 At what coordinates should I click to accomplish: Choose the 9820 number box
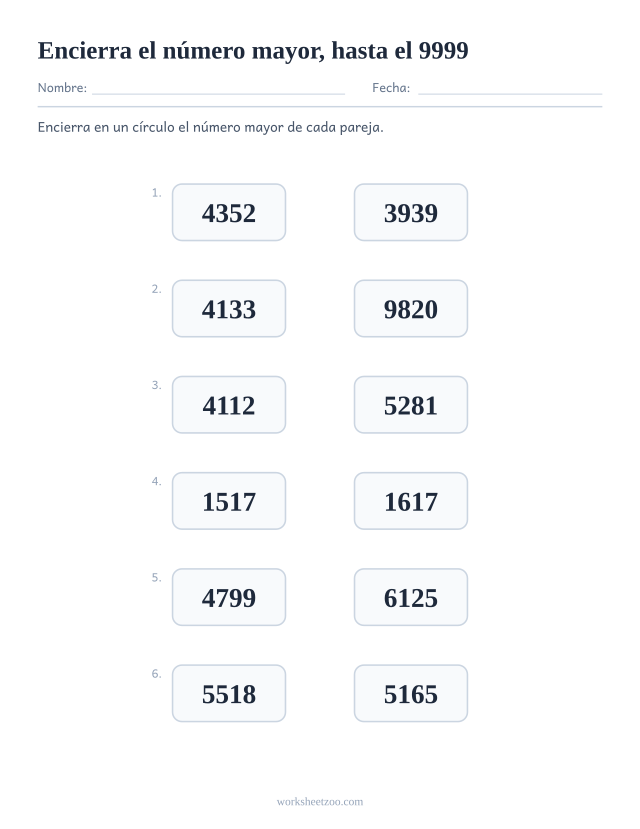click(411, 309)
